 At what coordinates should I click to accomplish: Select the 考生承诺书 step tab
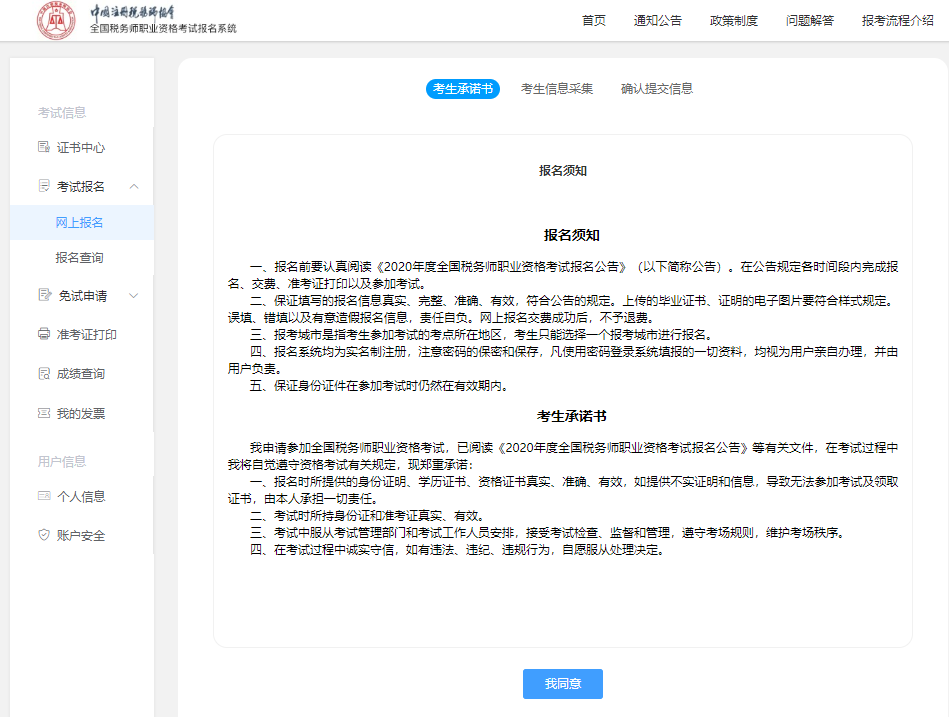(x=462, y=89)
